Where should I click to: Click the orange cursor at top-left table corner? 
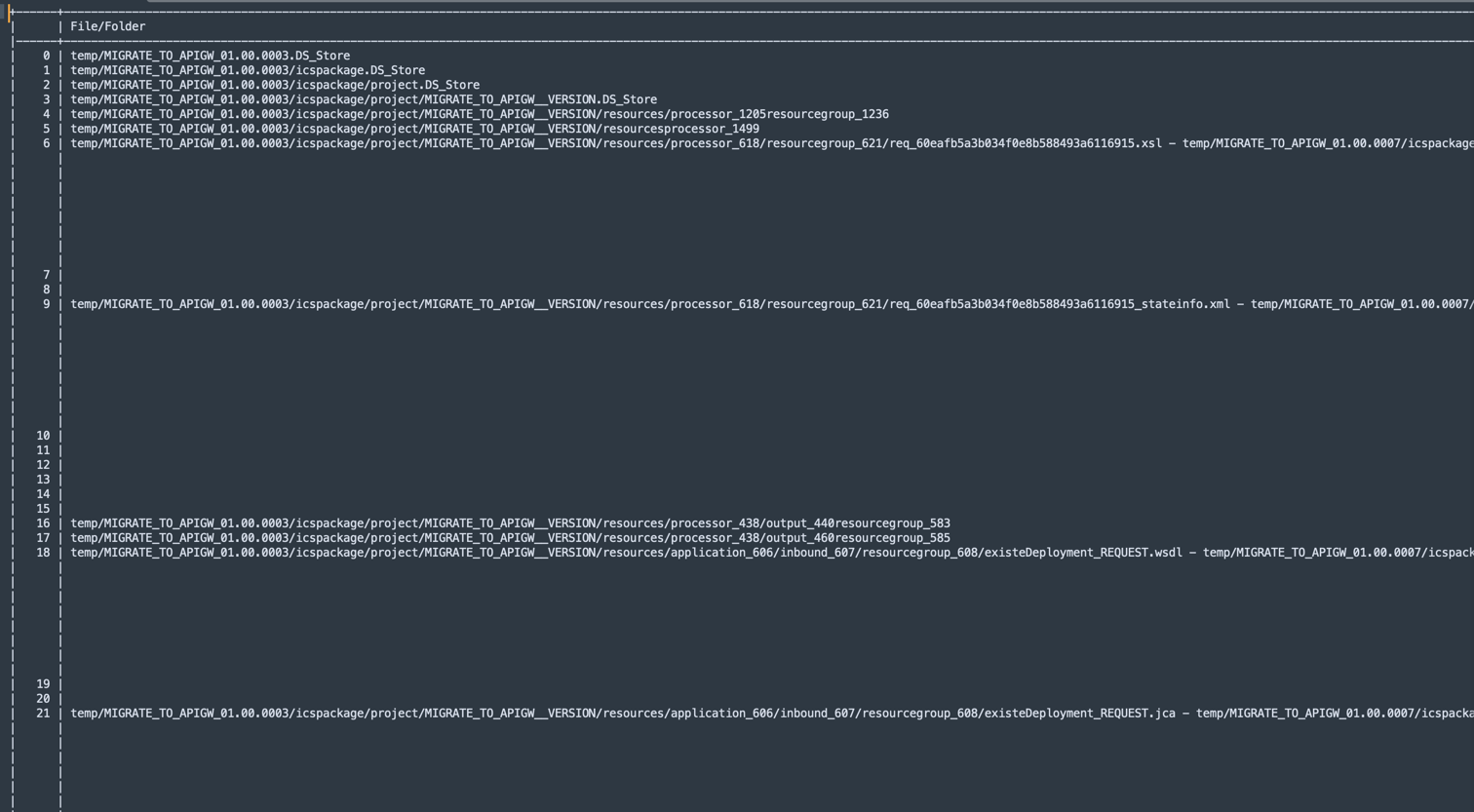(x=11, y=13)
